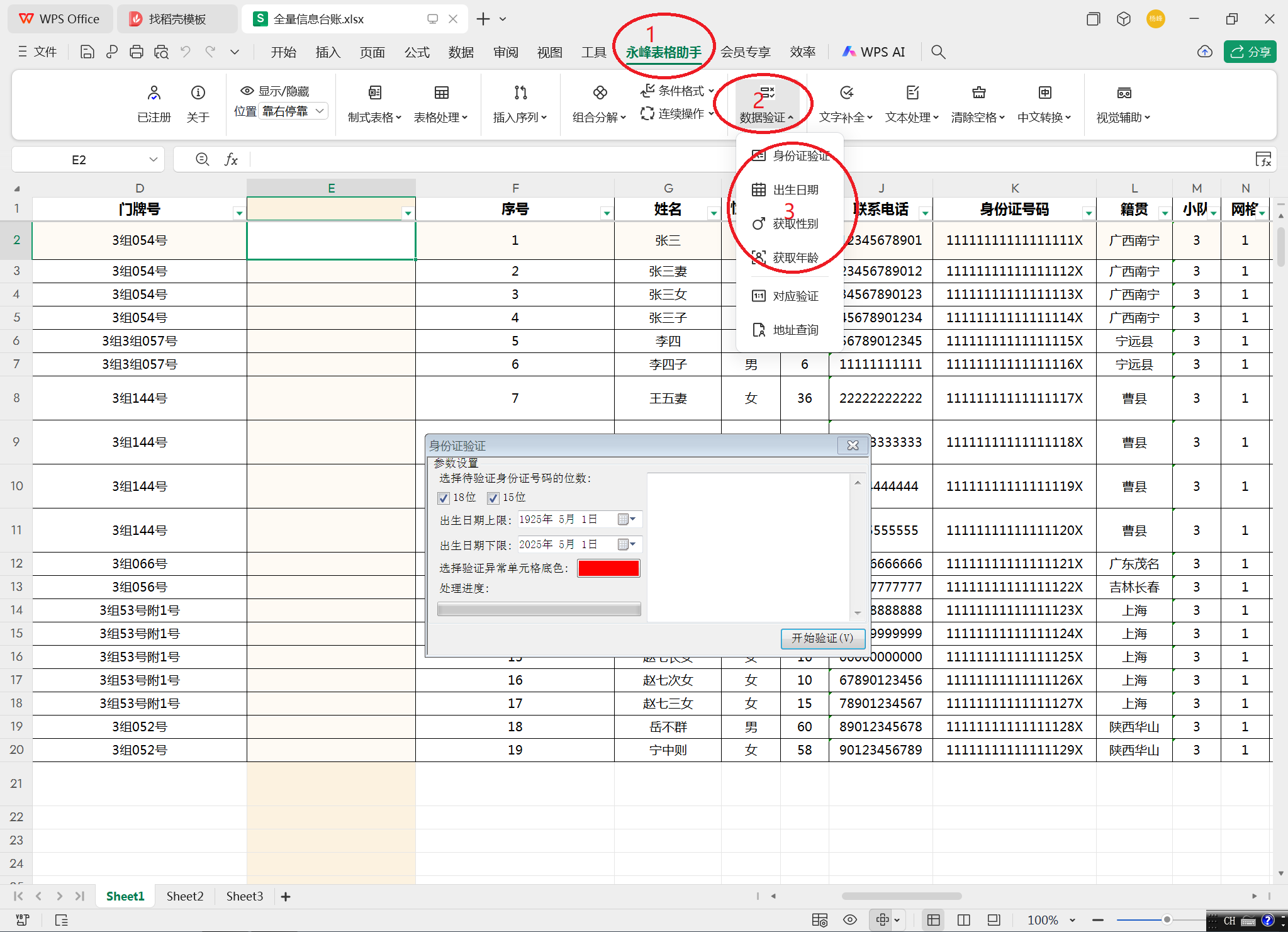The height and width of the screenshot is (932, 1288).
Task: Open filter dropdown on 门牌号 header
Action: click(239, 213)
